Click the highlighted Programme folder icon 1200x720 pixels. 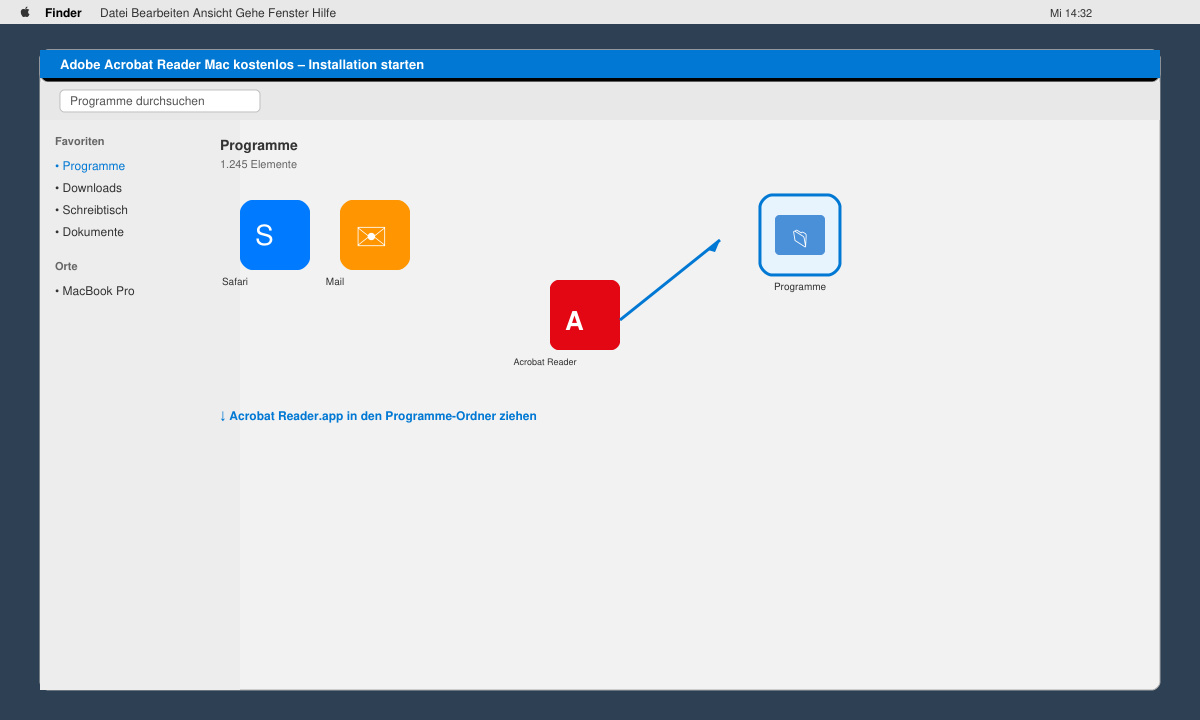[x=800, y=235]
